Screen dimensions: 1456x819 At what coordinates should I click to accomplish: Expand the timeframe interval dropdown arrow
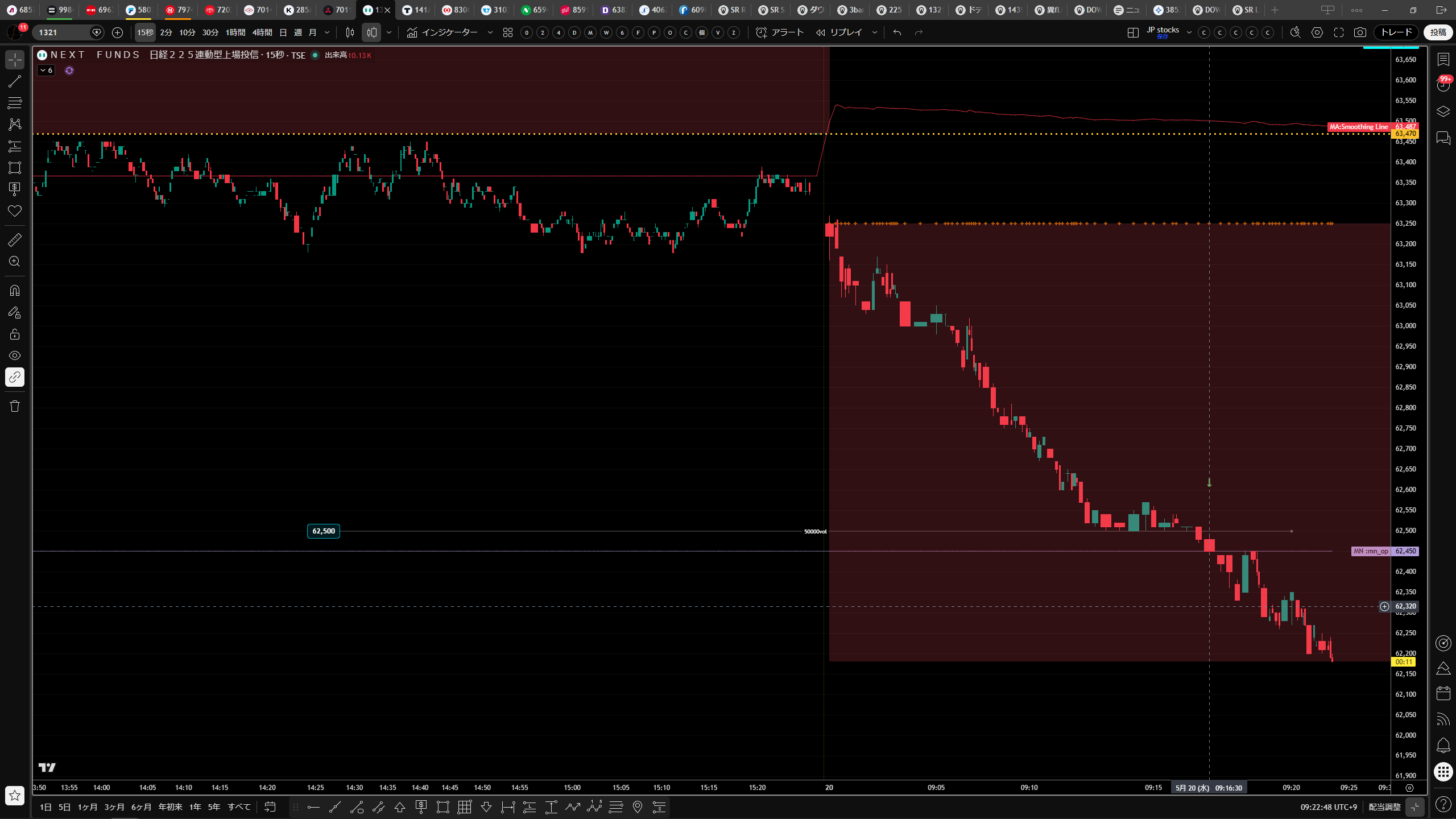[327, 32]
